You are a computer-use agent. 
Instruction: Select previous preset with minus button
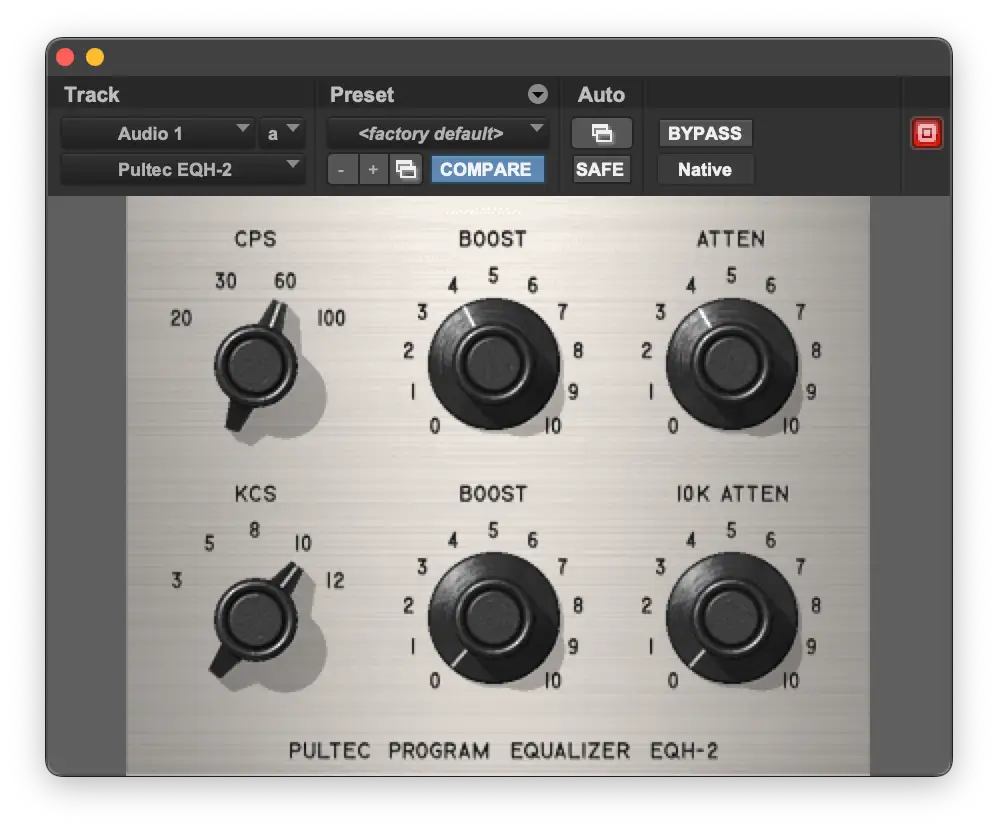click(x=342, y=170)
